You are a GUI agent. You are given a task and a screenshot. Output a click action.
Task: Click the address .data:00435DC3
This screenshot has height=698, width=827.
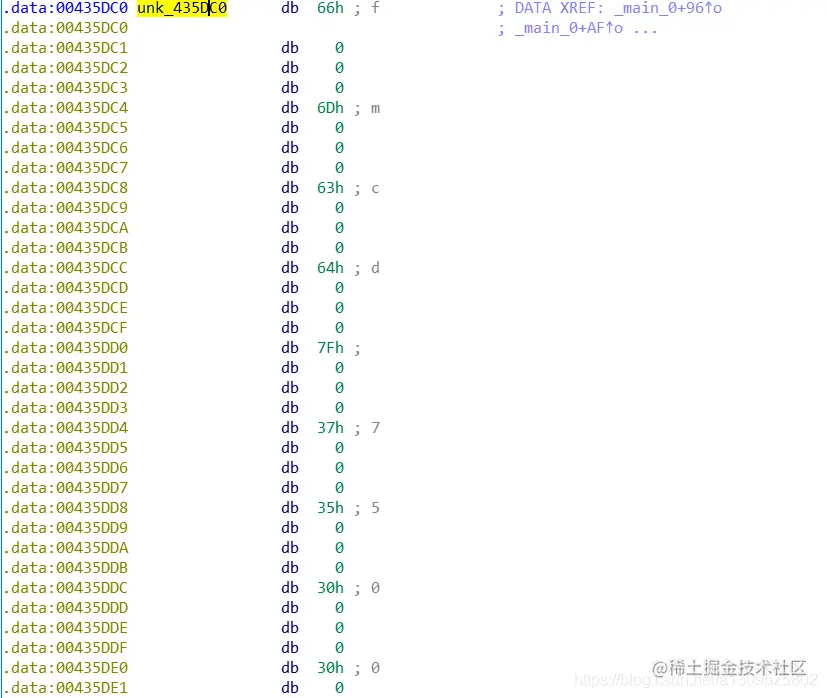[x=65, y=88]
